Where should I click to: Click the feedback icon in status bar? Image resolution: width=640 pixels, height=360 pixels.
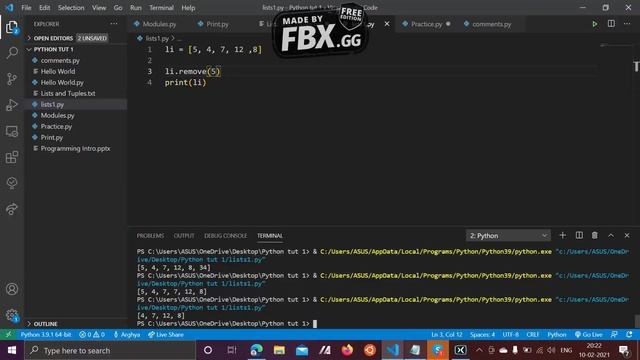click(x=614, y=335)
